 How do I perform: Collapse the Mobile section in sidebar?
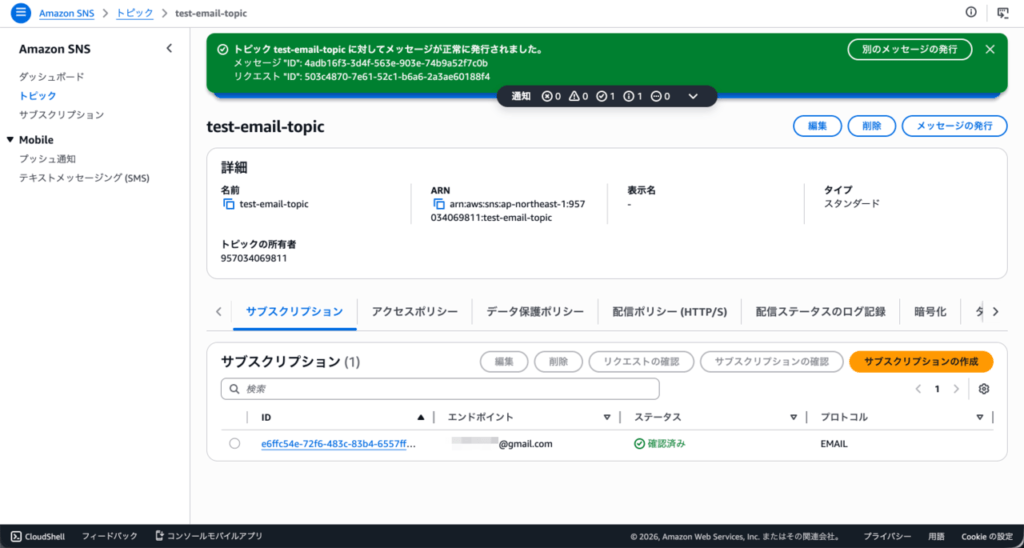[10, 140]
